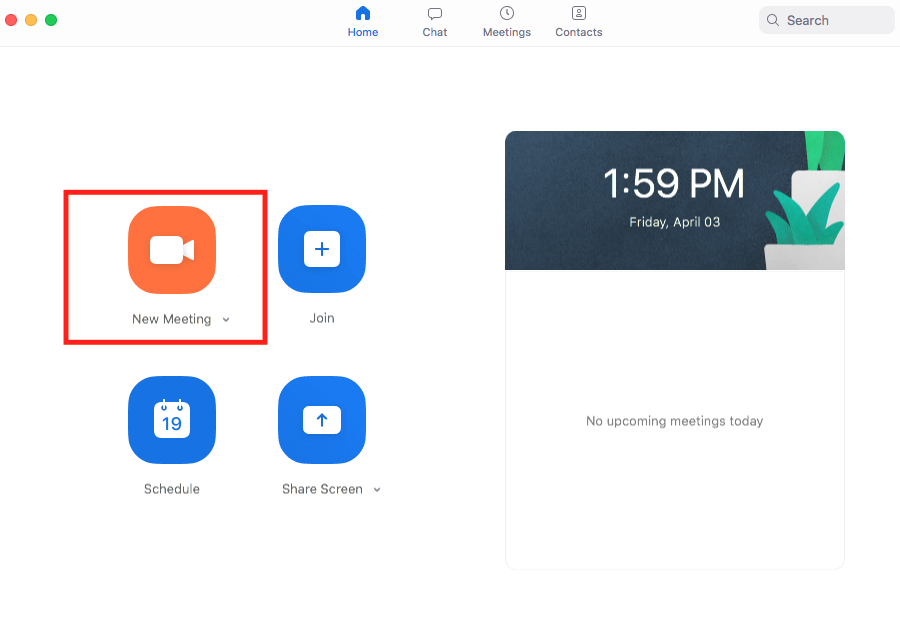
Task: Open the Schedule meeting icon
Action: pyautogui.click(x=171, y=420)
